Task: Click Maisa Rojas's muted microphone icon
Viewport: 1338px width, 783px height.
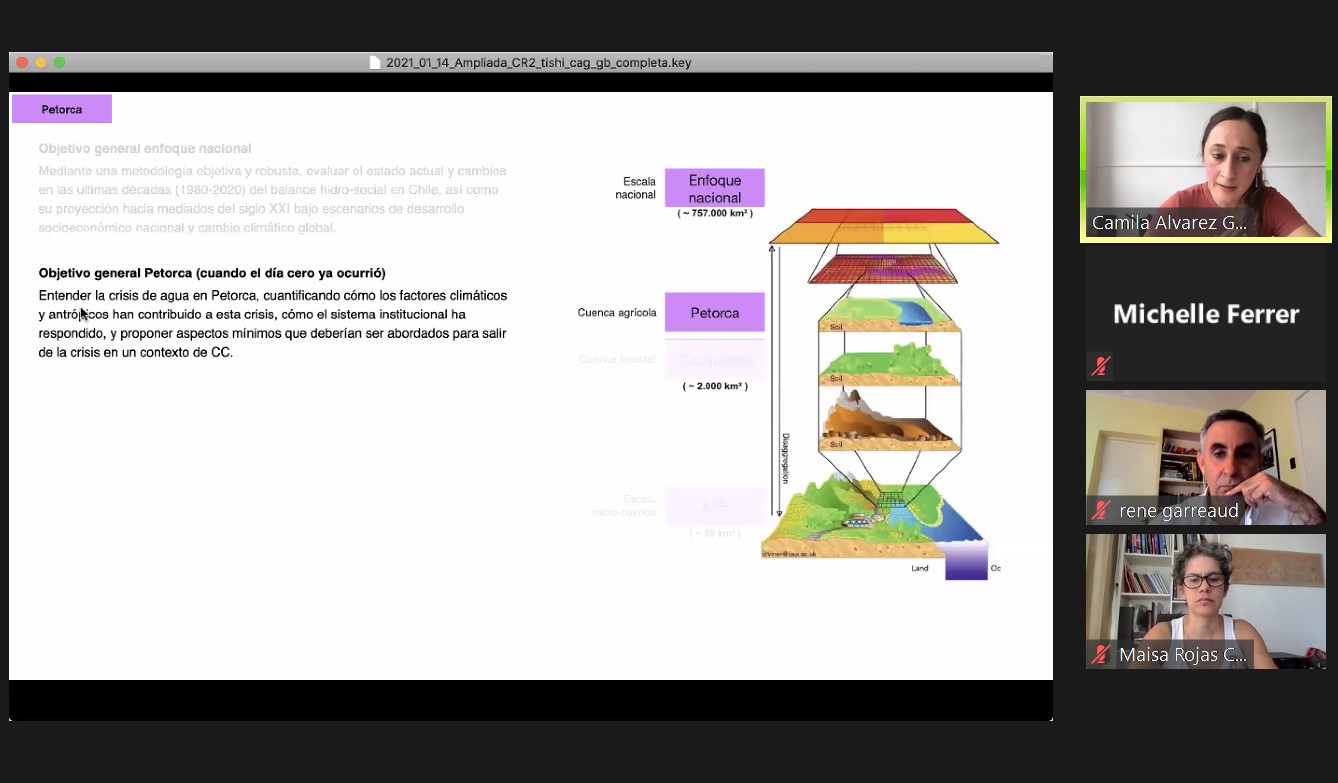Action: (x=1101, y=655)
